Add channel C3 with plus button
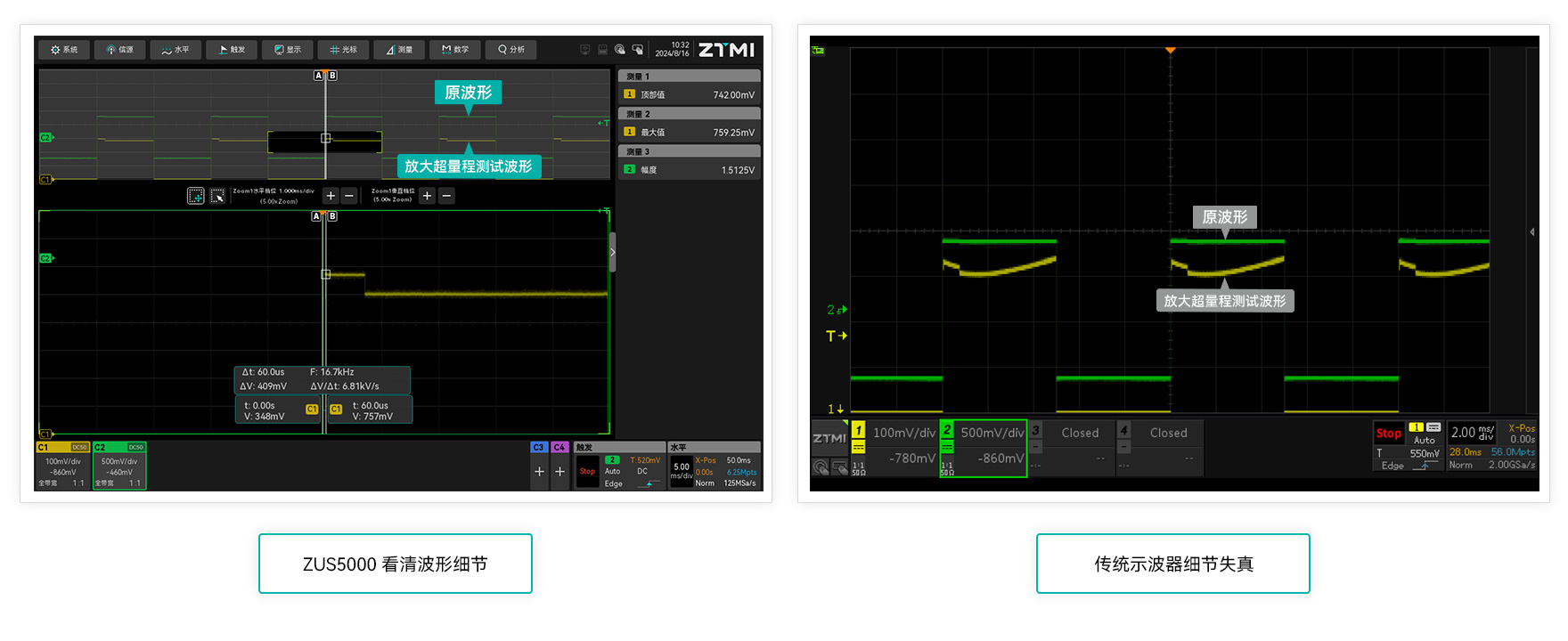The image size is (1568, 641). (x=539, y=472)
